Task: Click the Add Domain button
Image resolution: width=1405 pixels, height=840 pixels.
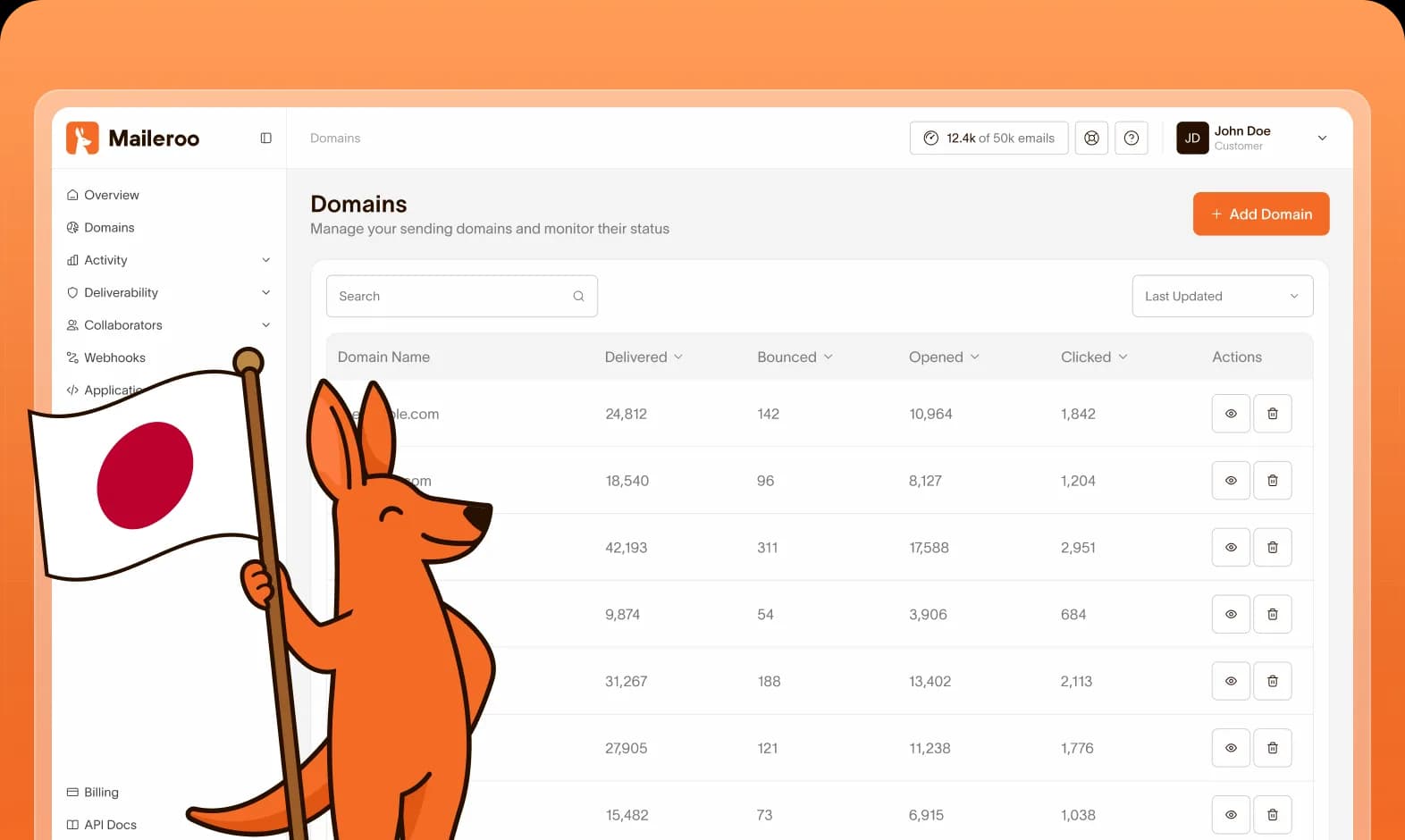Action: (x=1261, y=214)
